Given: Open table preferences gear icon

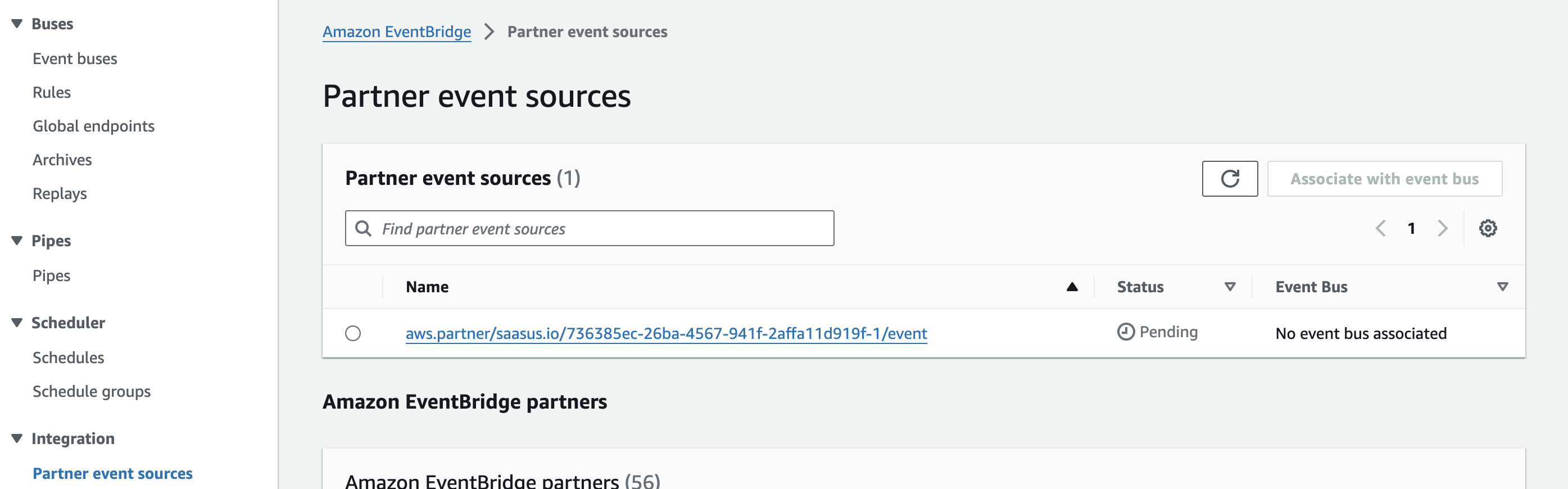Looking at the screenshot, I should point(1488,228).
